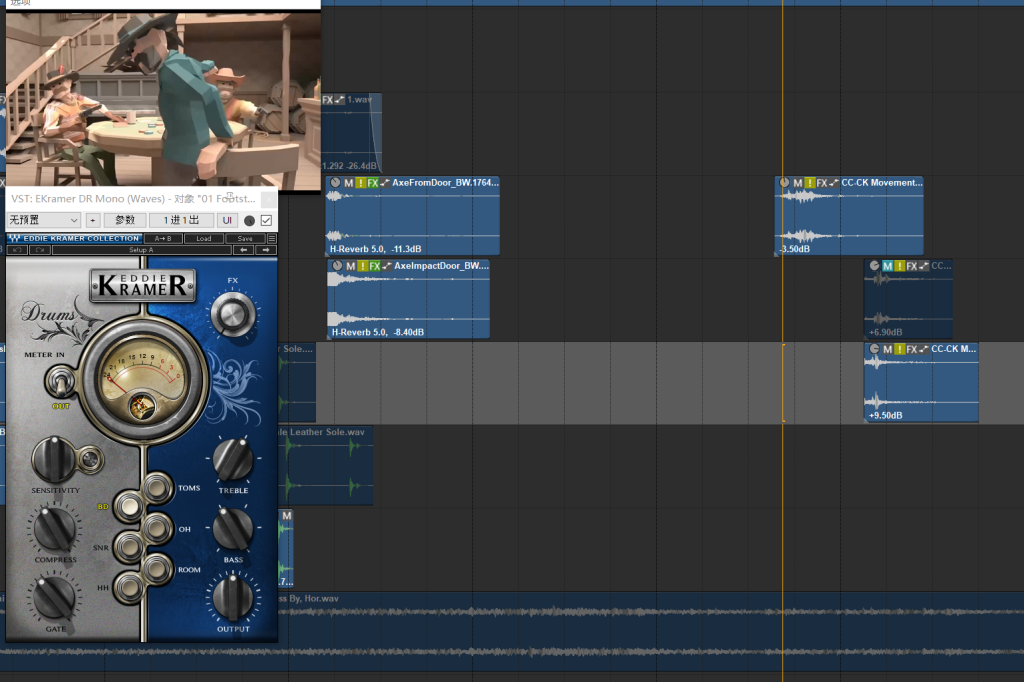Image resolution: width=1024 pixels, height=682 pixels.
Task: Mute the +9.50dB CC-CK M item
Action: tap(888, 349)
